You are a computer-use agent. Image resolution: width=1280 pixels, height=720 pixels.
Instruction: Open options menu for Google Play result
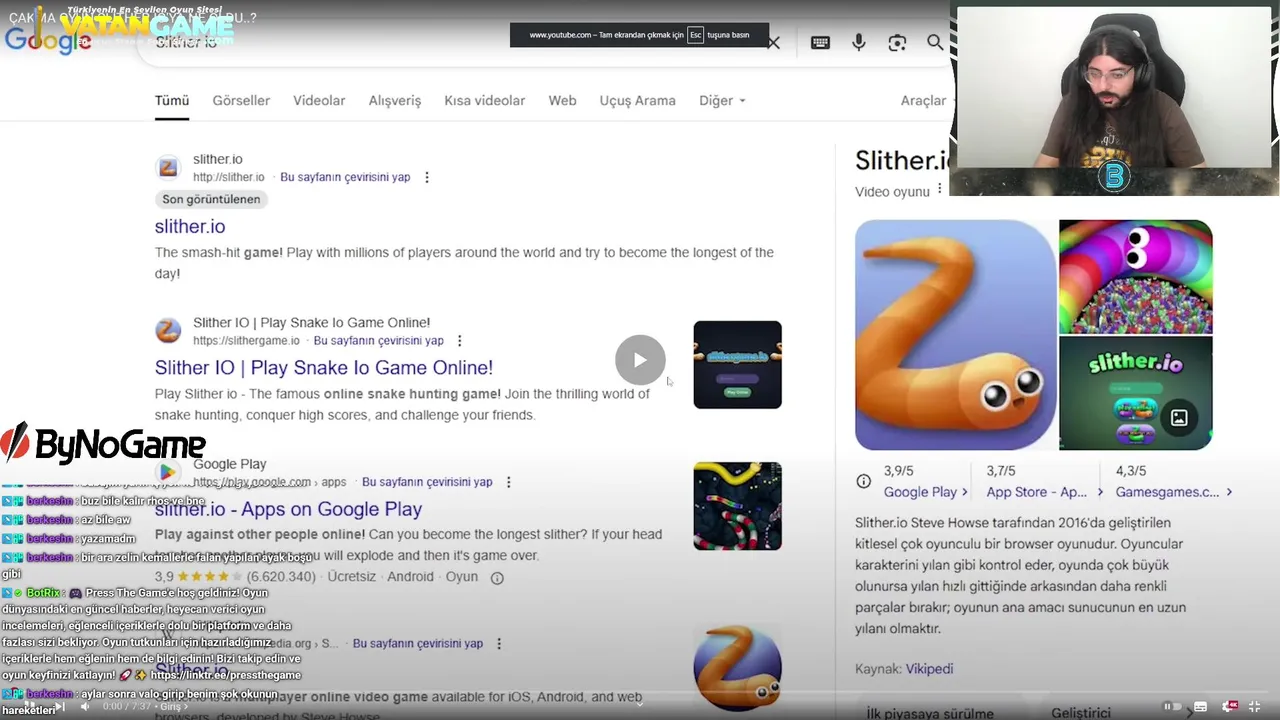click(508, 482)
